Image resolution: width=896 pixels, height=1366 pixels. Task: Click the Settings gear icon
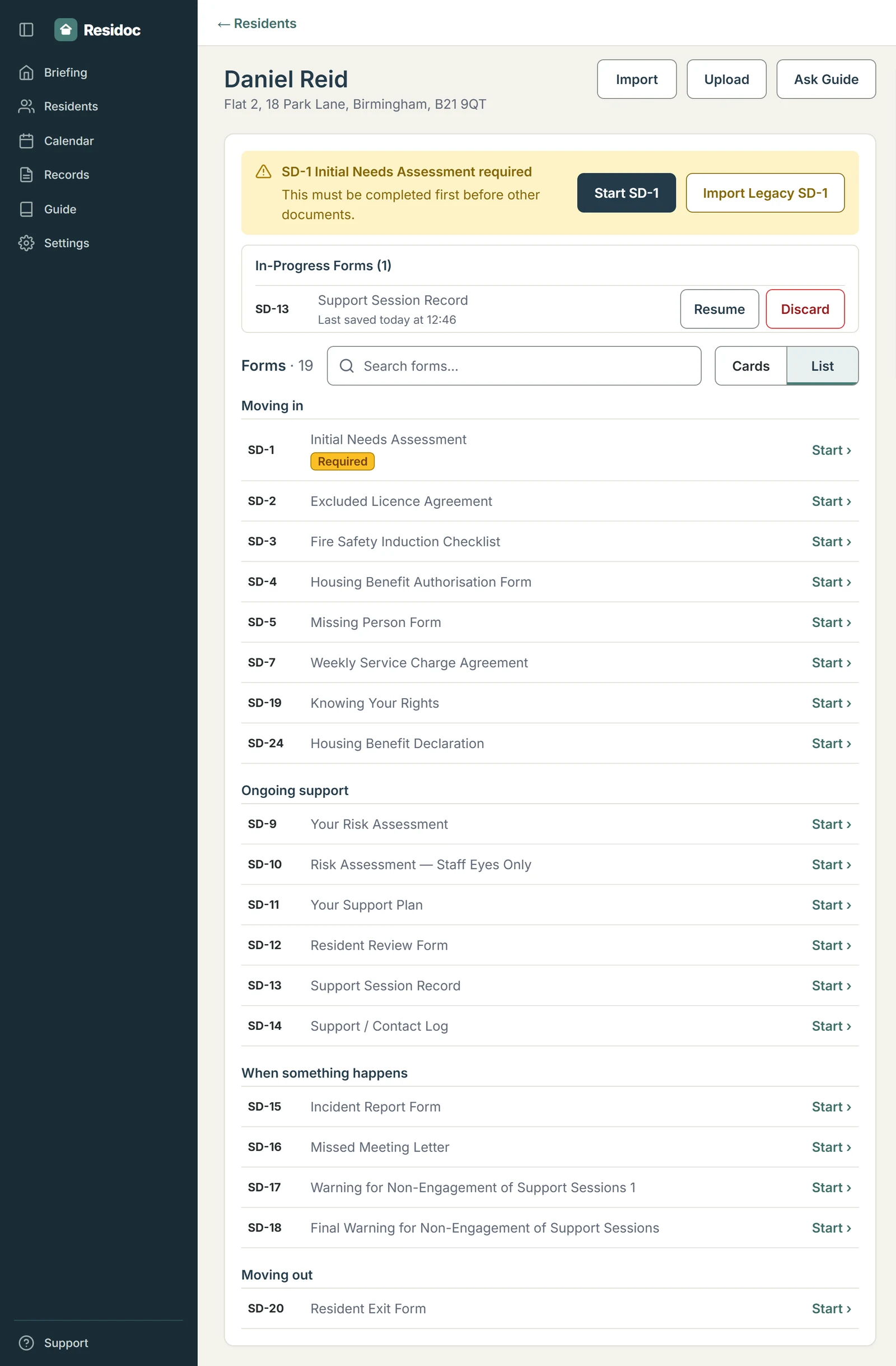click(26, 243)
